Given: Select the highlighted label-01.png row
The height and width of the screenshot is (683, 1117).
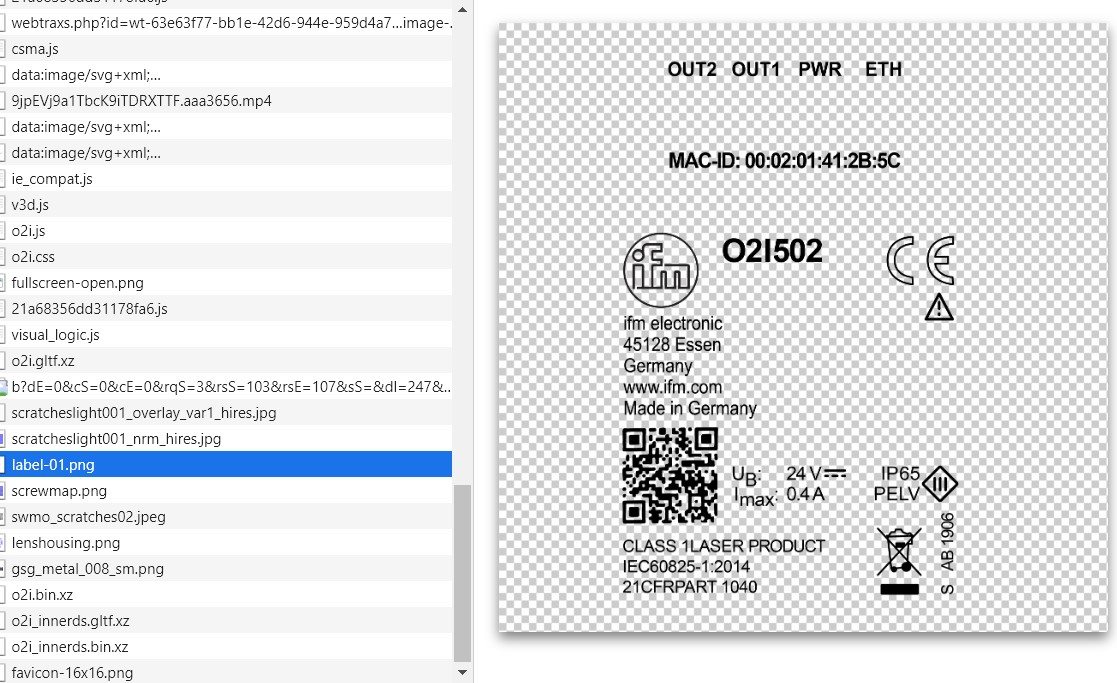Looking at the screenshot, I should (226, 464).
